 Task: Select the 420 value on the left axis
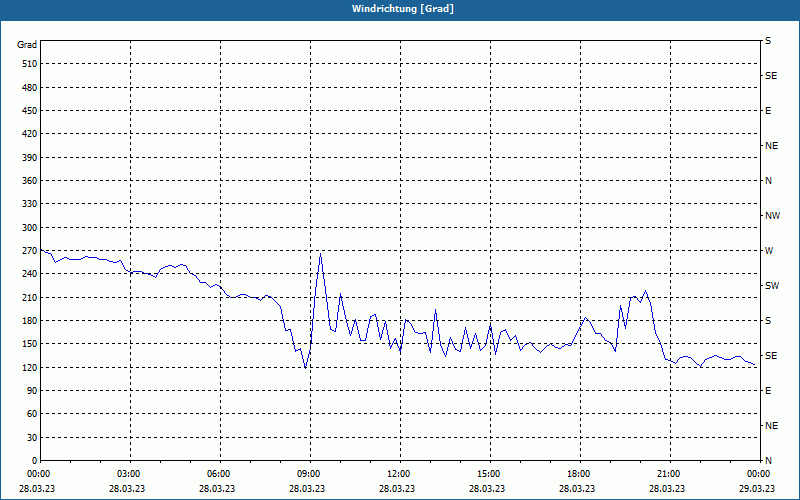30,134
